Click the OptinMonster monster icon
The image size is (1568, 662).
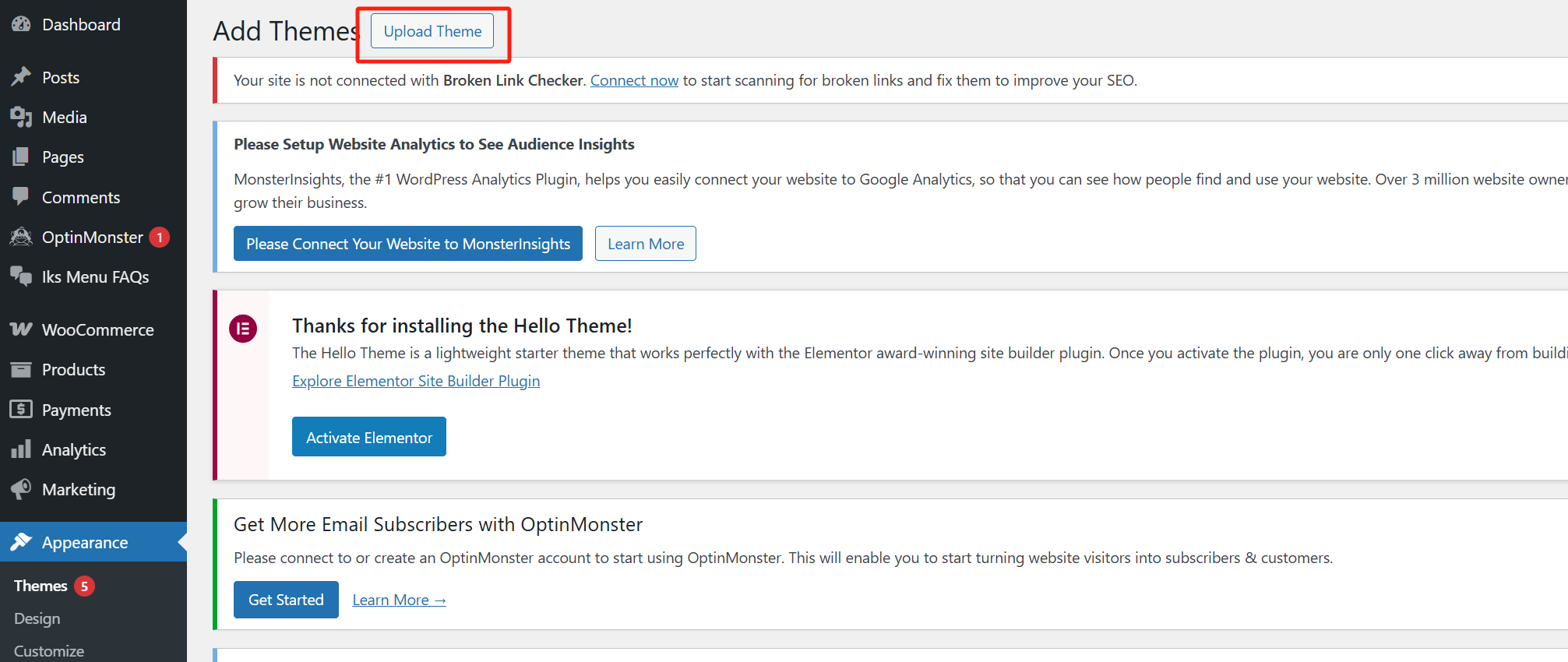21,237
